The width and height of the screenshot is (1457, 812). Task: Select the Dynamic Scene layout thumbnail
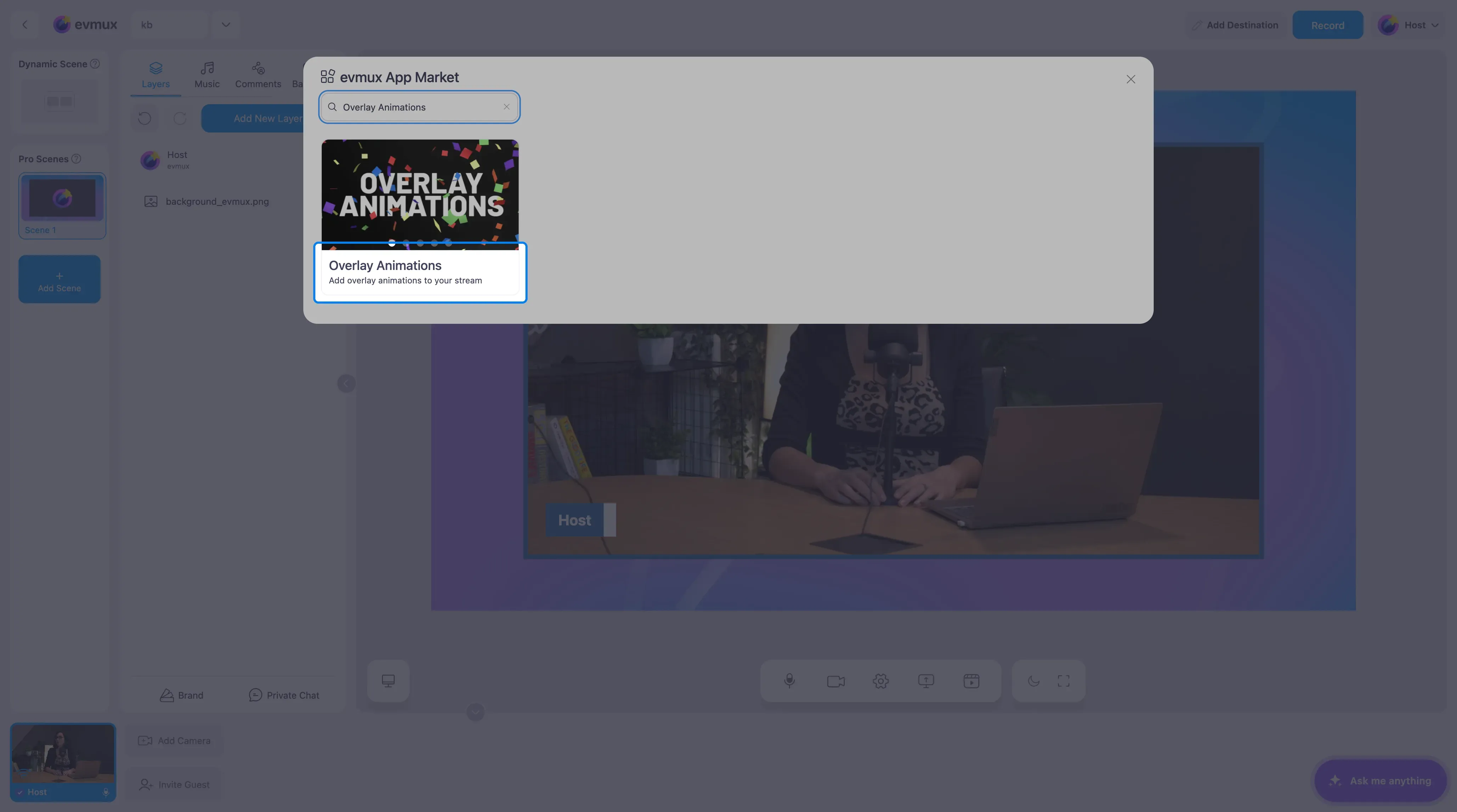tap(60, 101)
